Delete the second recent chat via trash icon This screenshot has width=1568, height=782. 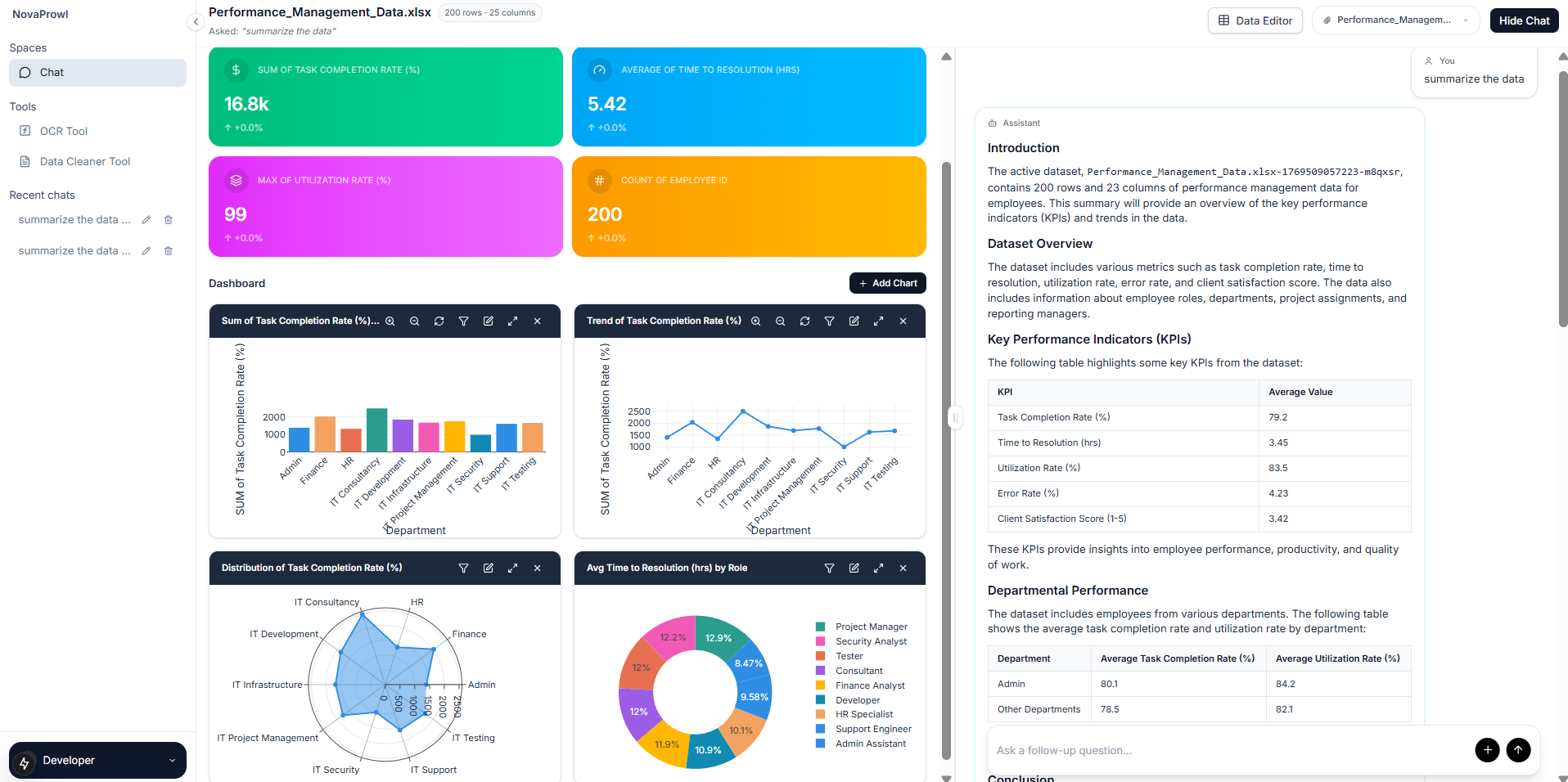[168, 250]
